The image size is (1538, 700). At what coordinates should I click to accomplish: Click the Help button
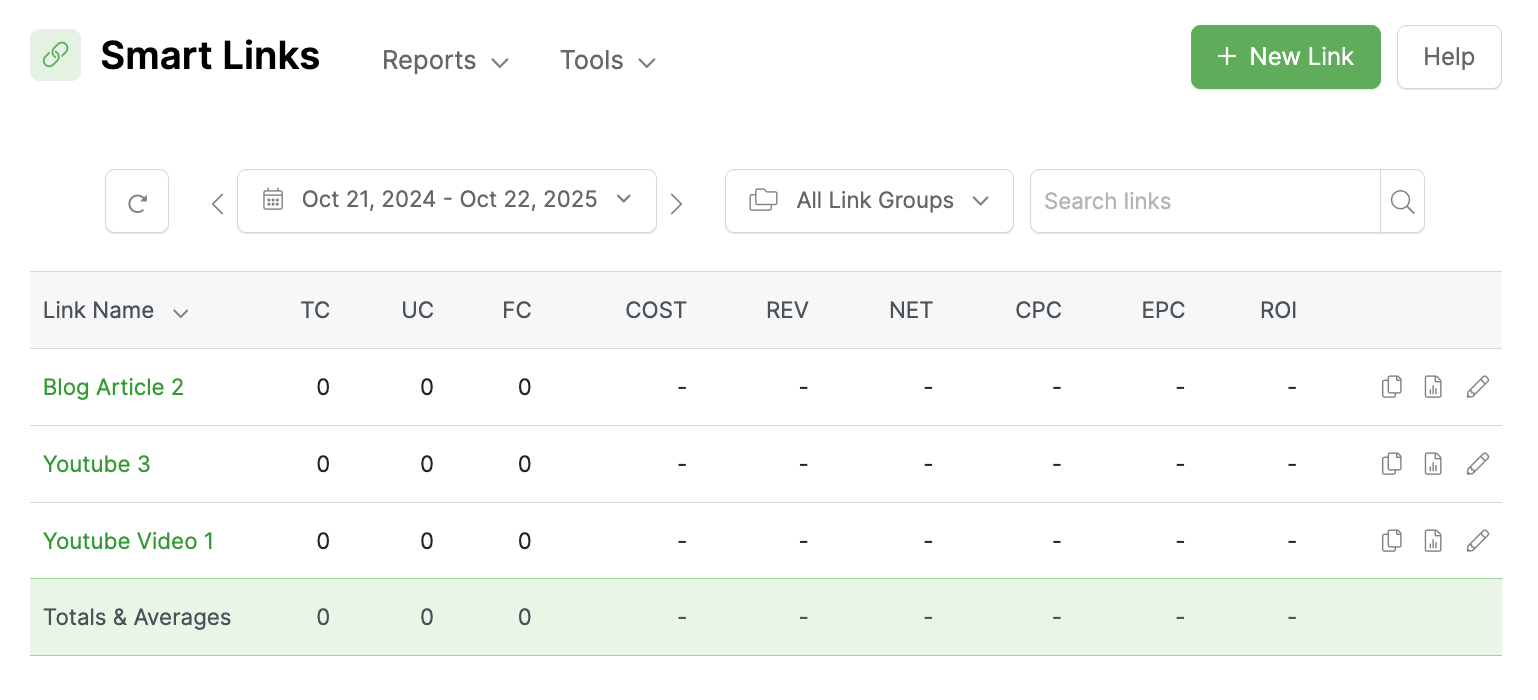[x=1448, y=57]
